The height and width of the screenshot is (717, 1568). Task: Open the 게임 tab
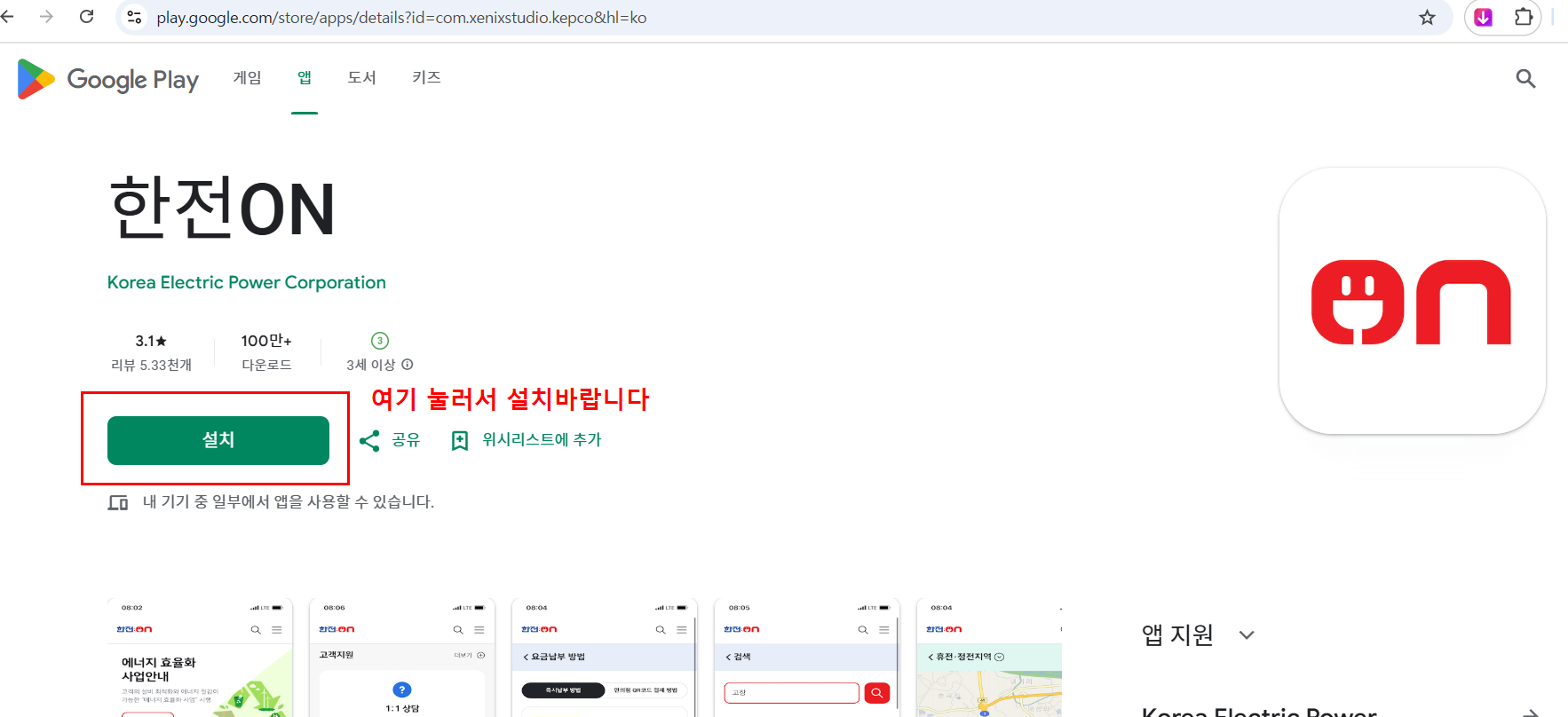(247, 78)
